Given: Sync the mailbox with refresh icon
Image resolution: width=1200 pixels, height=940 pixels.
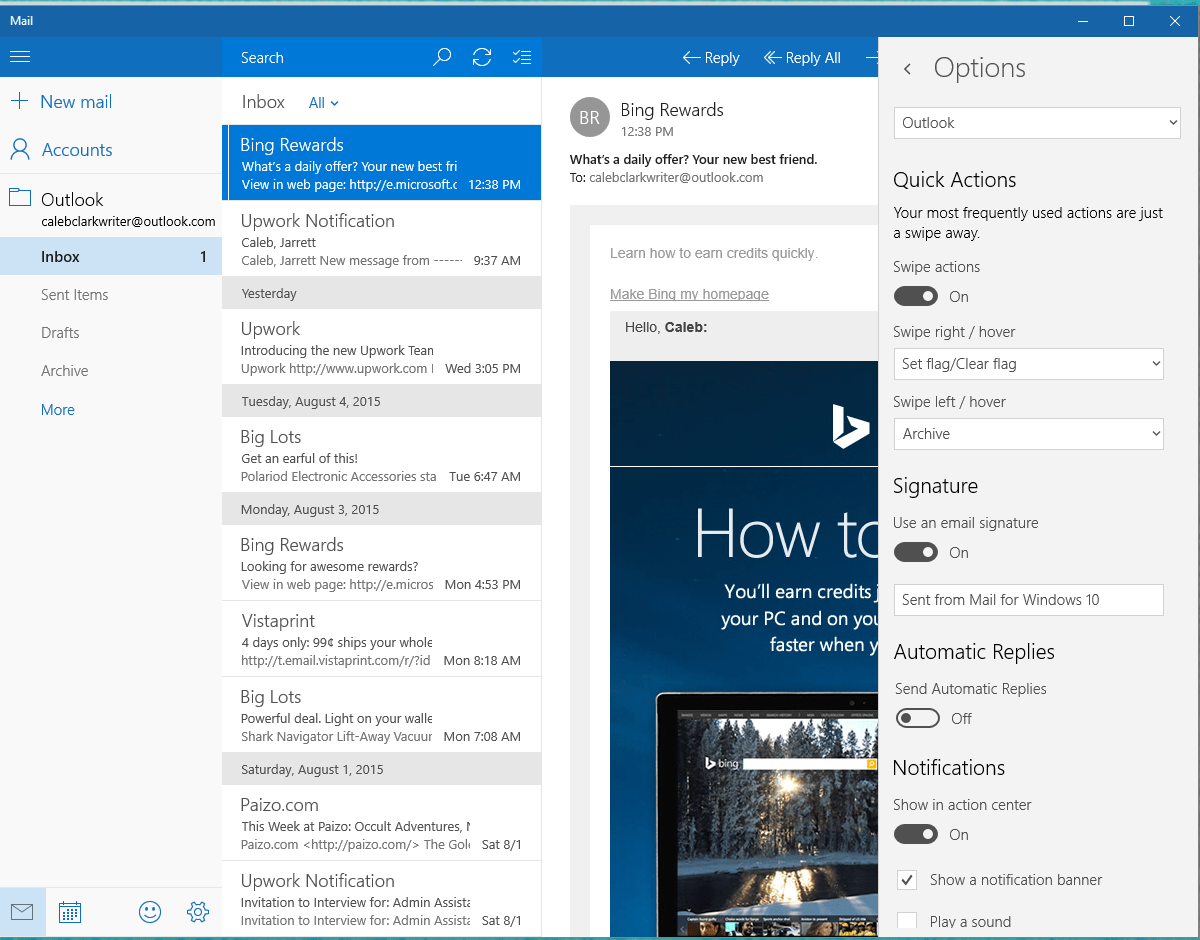Looking at the screenshot, I should [482, 57].
